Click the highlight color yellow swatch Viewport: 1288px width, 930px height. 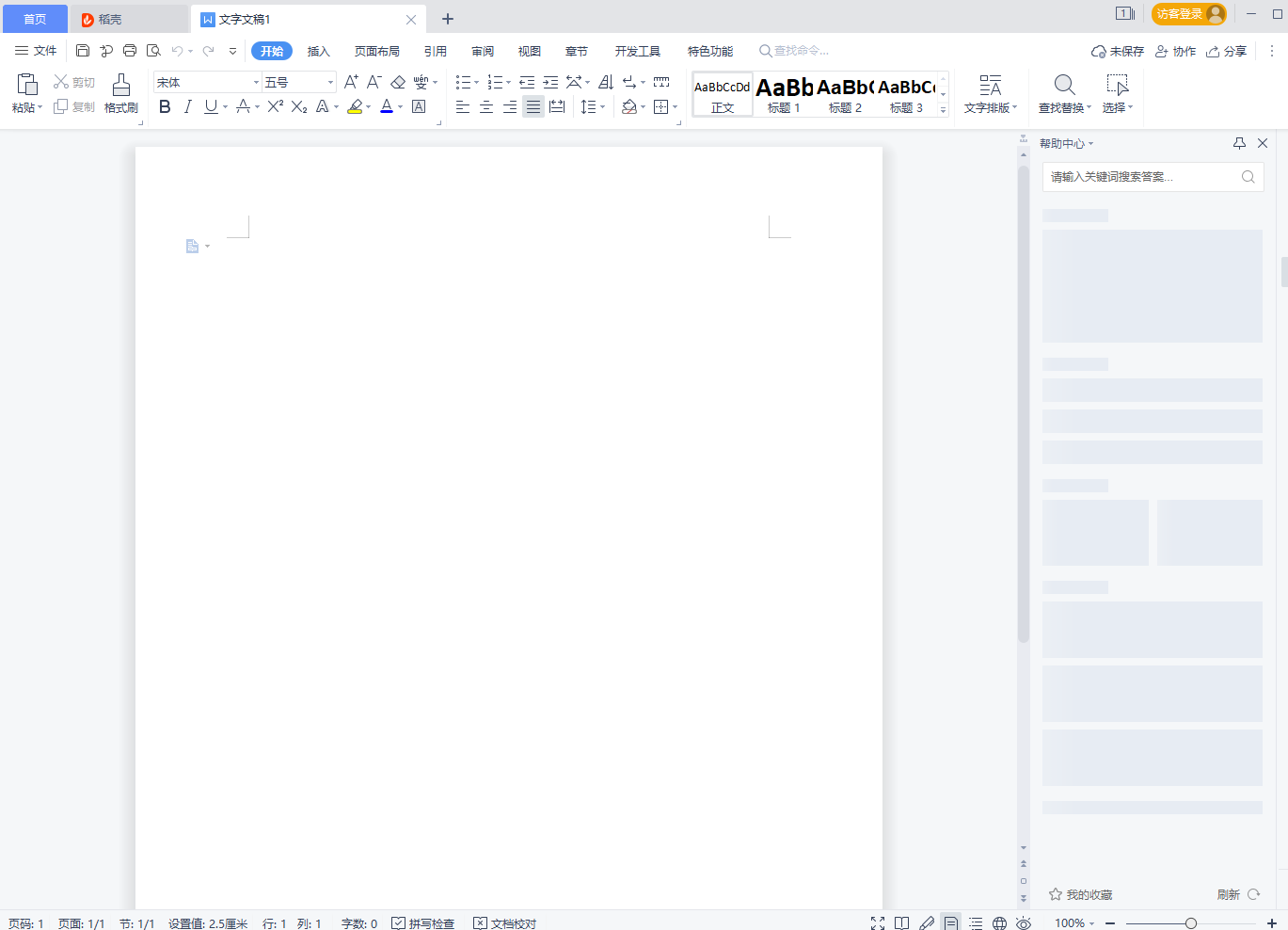pyautogui.click(x=355, y=106)
